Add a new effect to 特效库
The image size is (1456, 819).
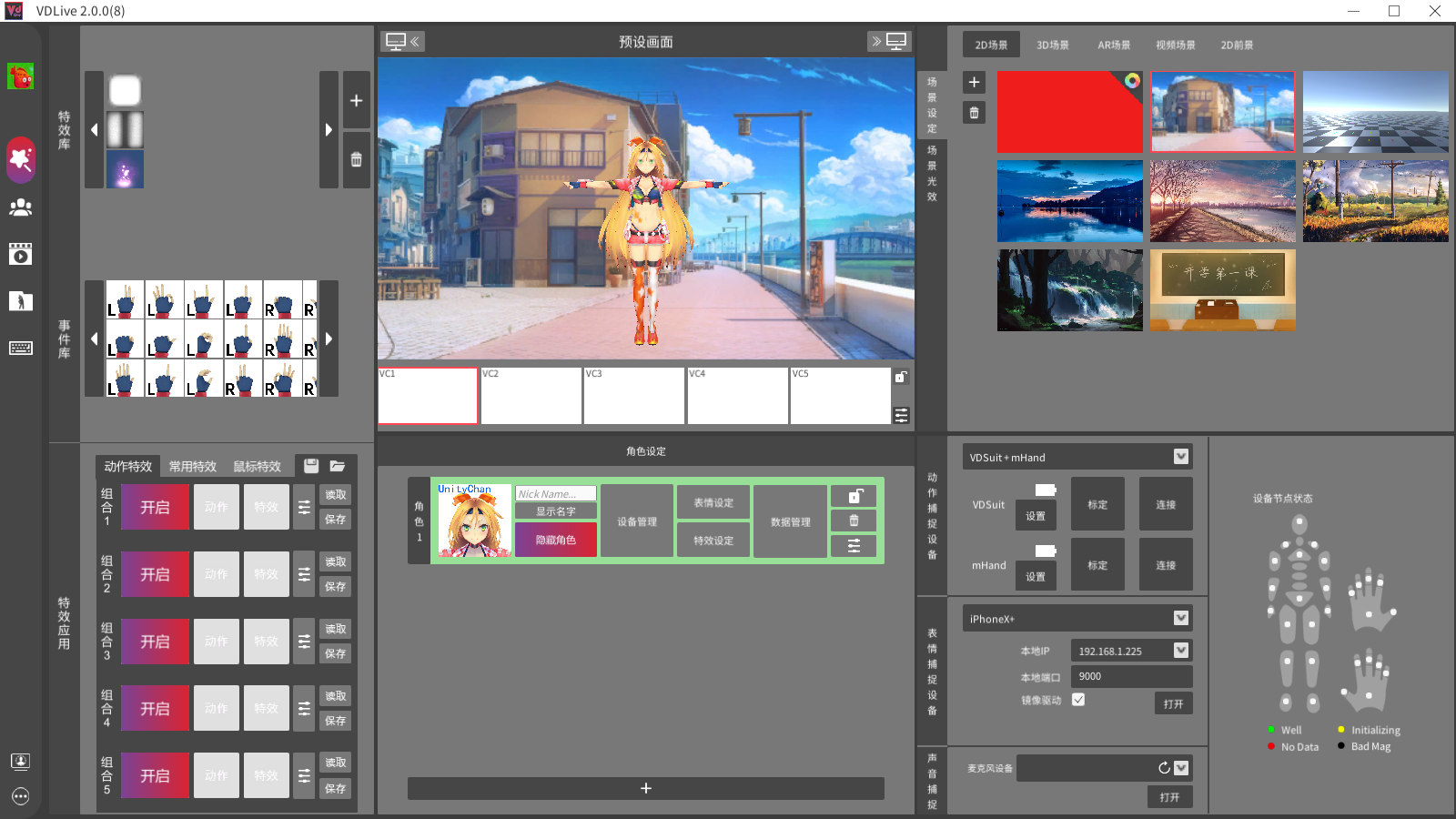click(357, 100)
